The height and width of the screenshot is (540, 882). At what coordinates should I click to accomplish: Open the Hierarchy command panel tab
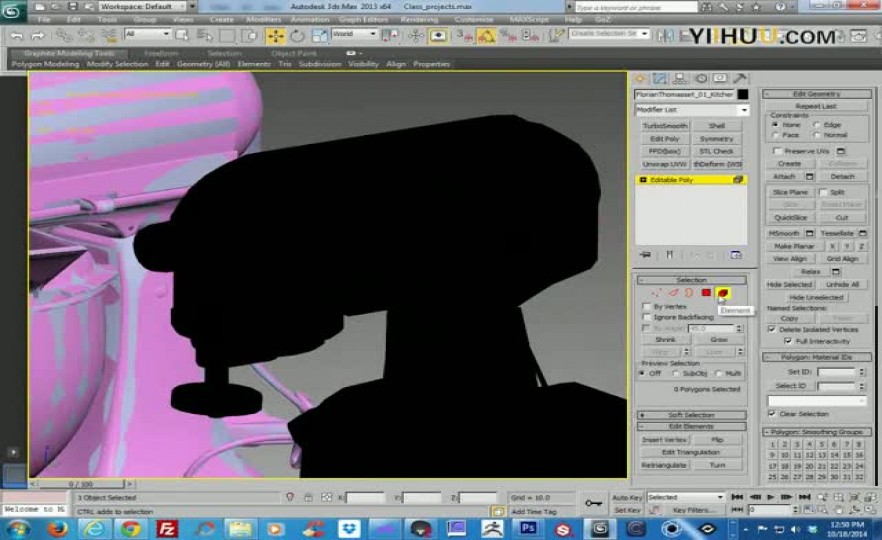pos(680,79)
